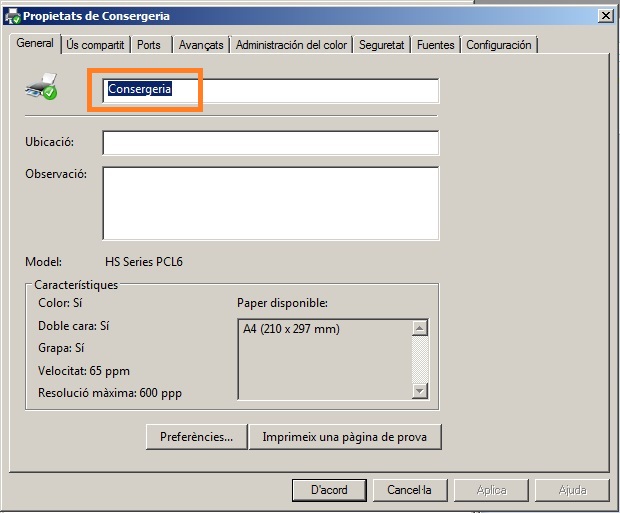620x513 pixels.
Task: Open the Ports tab
Action: pos(149,45)
